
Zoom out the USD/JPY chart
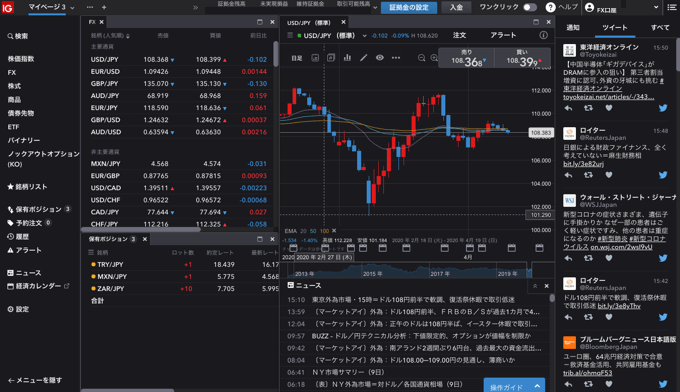click(421, 58)
